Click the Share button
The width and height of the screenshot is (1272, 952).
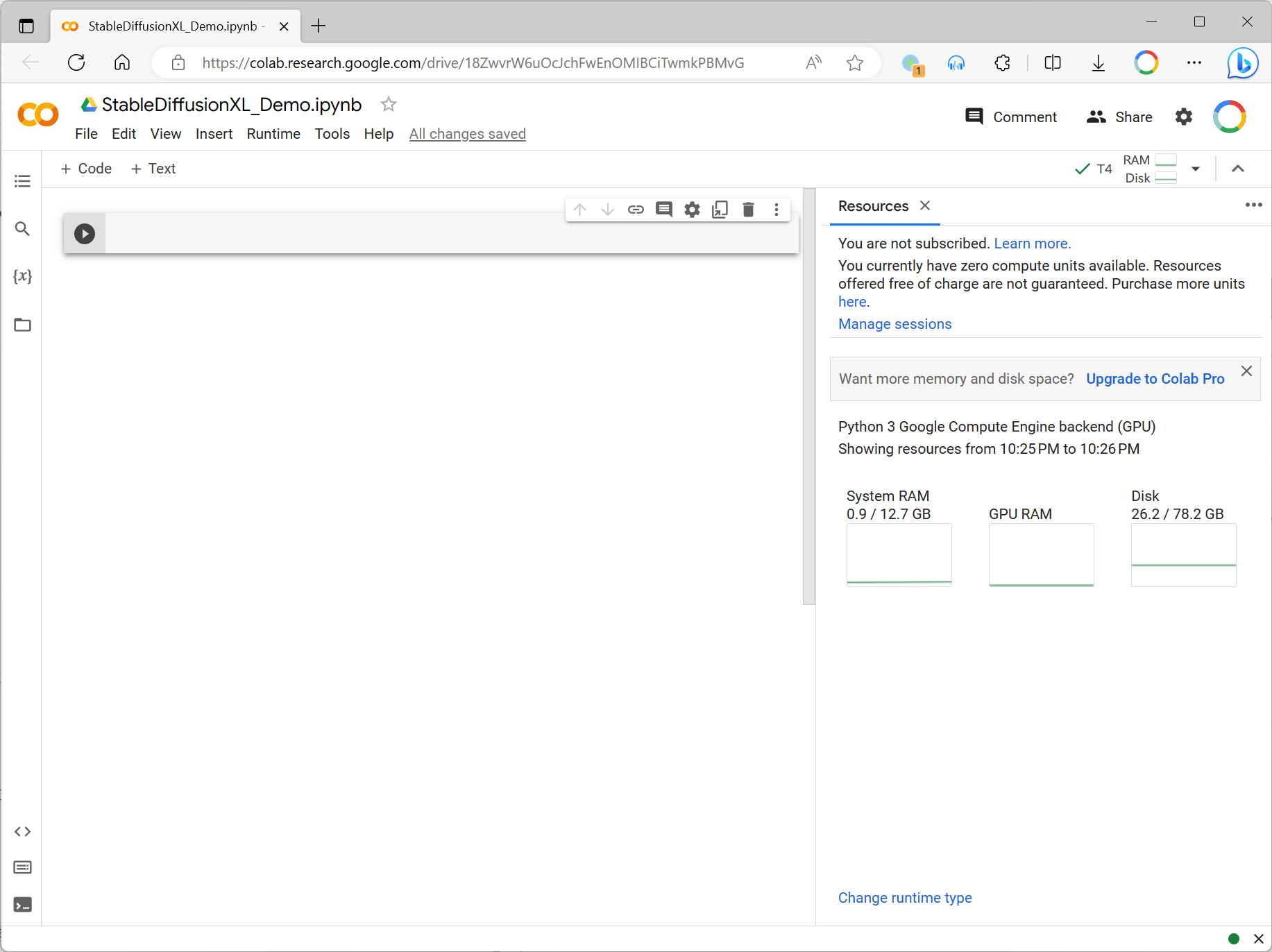pos(1119,117)
